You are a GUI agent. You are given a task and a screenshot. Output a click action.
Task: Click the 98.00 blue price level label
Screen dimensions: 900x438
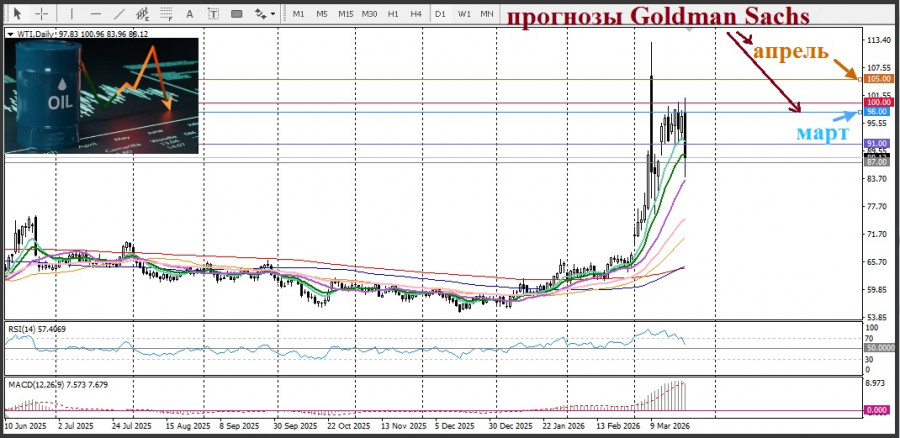click(x=878, y=112)
